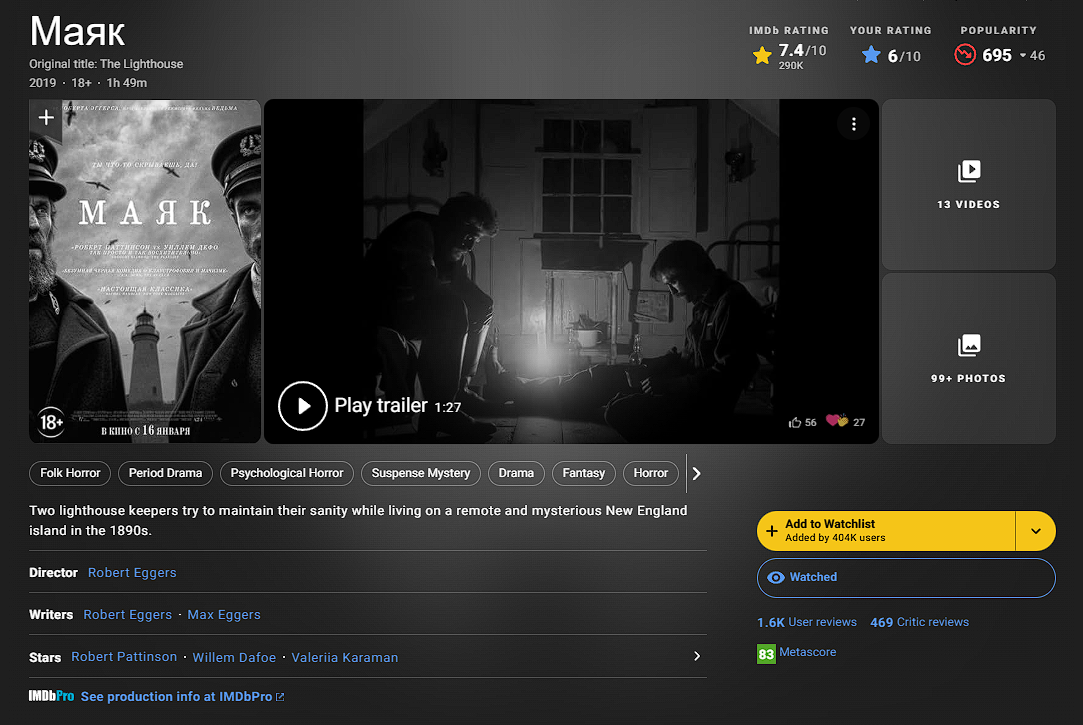The height and width of the screenshot is (725, 1083).
Task: Open Valeriia Karaman's page
Action: (x=345, y=657)
